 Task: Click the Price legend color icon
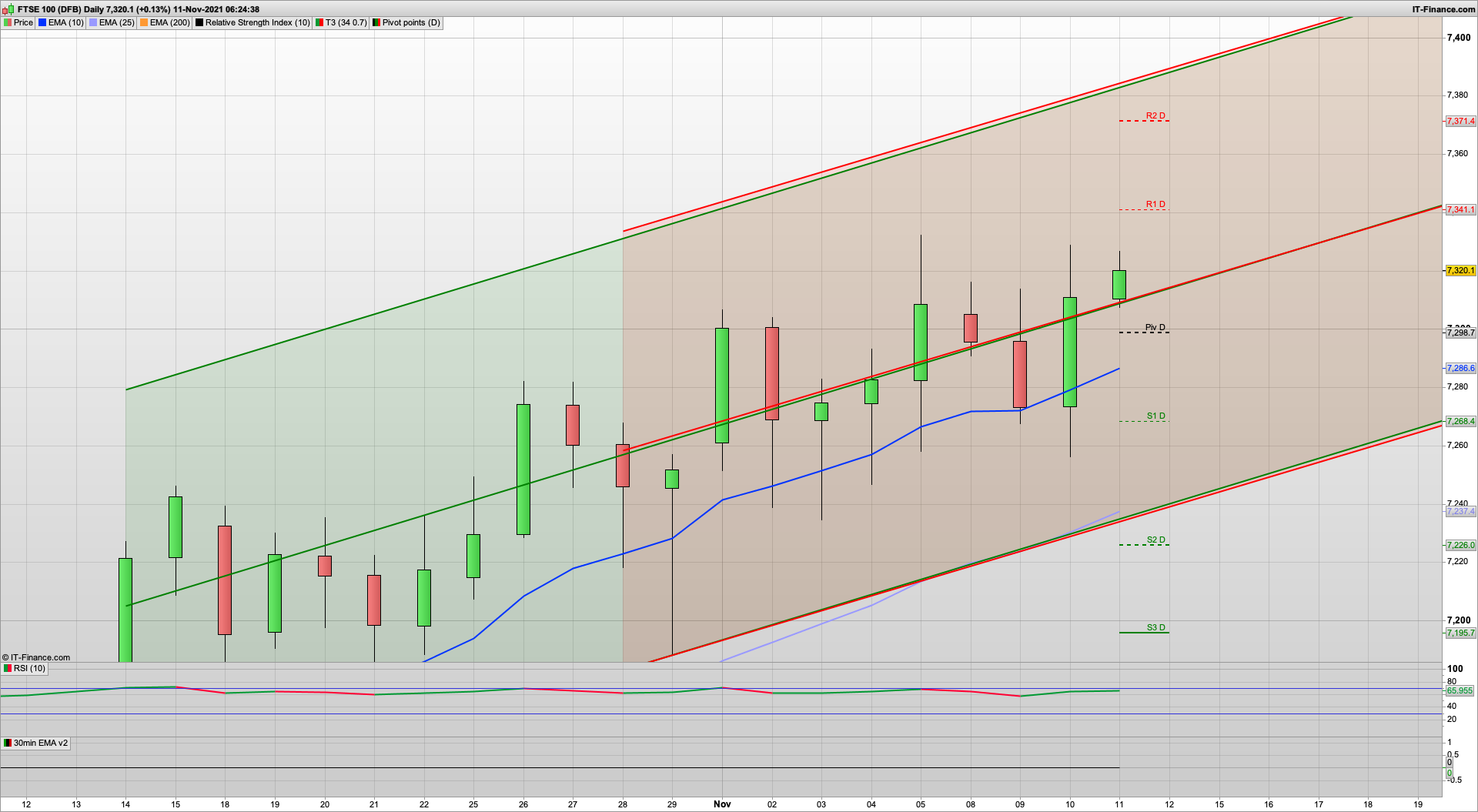click(8, 23)
